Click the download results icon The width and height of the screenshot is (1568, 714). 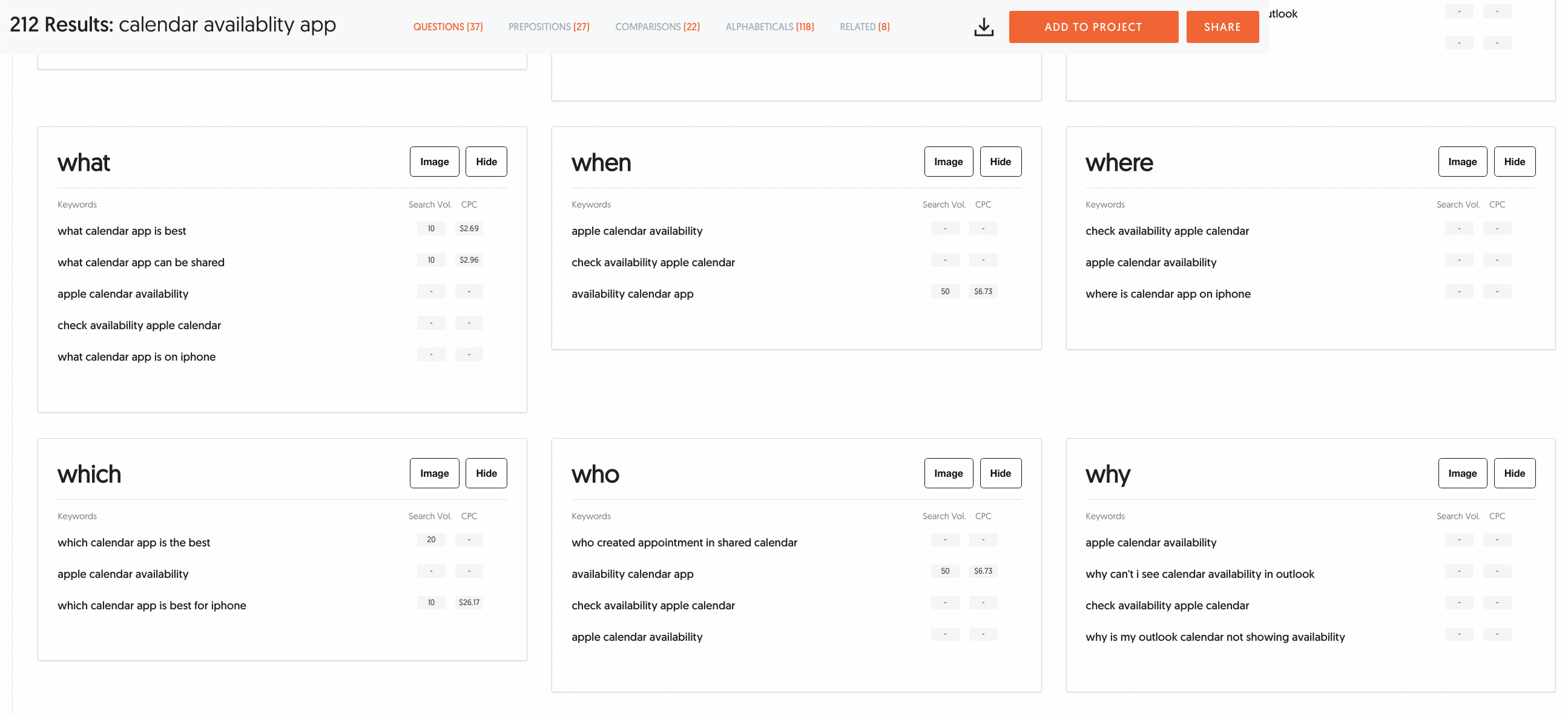click(x=983, y=27)
